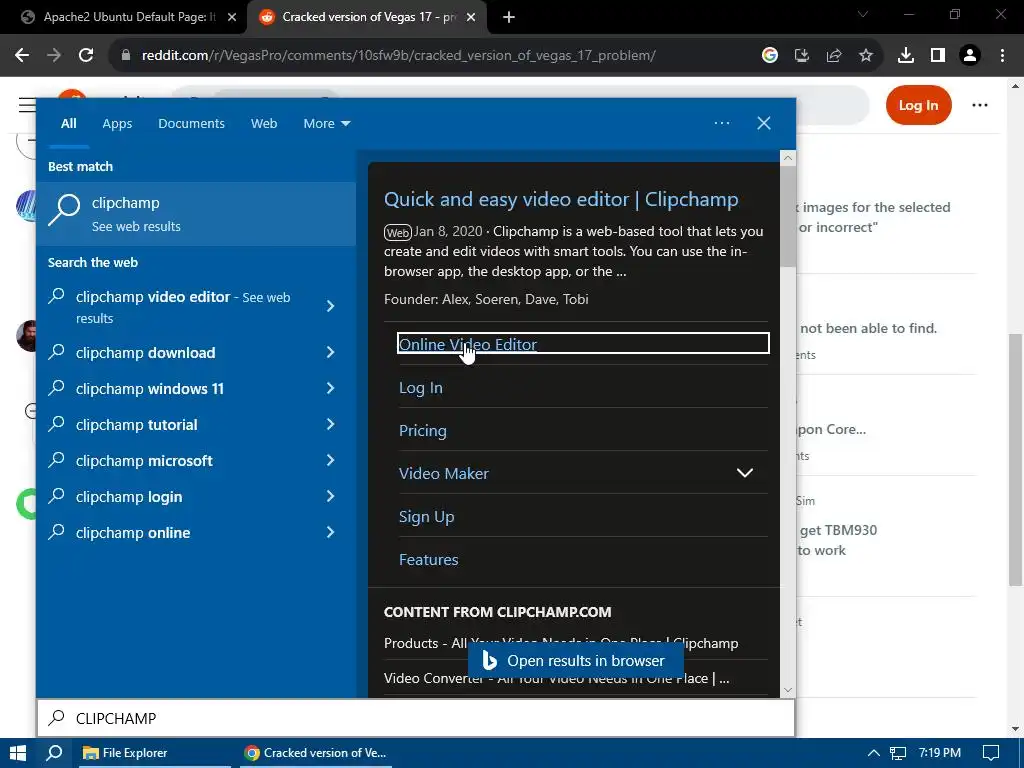Bookmark this page with the star
Viewport: 1024px width, 768px height.
coord(865,56)
